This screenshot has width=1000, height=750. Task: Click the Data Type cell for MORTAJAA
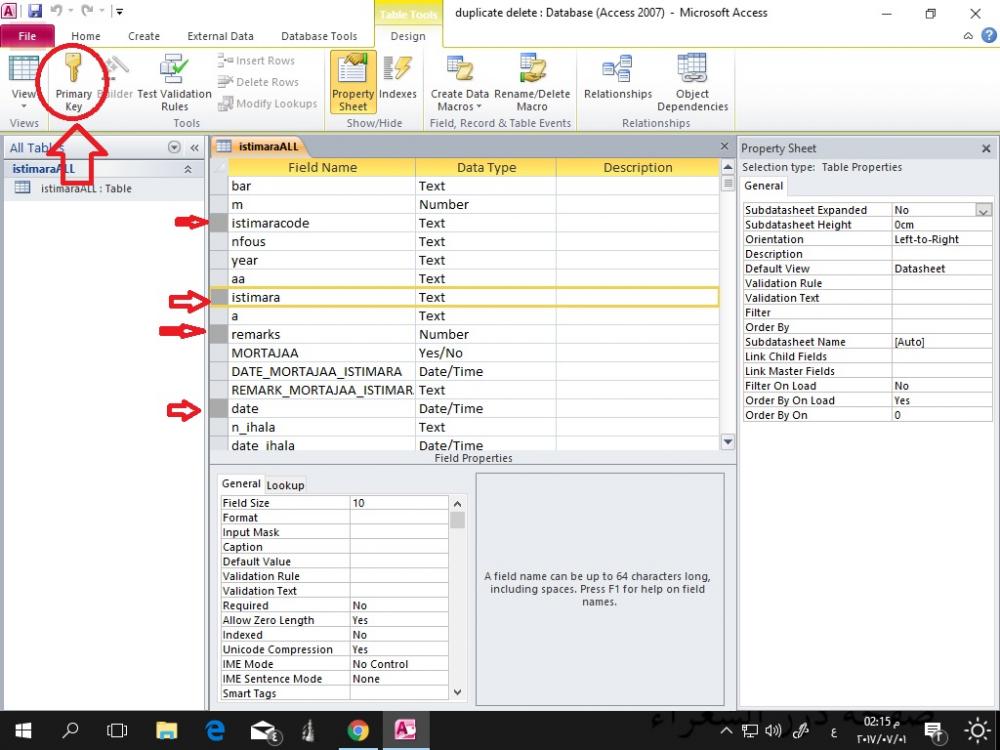(x=486, y=353)
